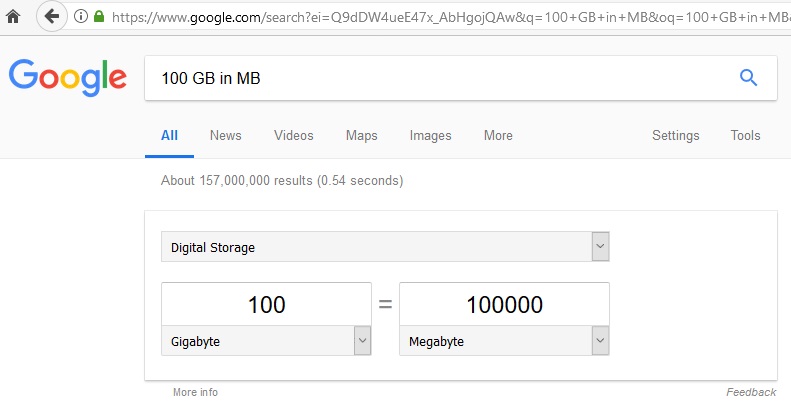791x405 pixels.
Task: Open search Settings menu
Action: click(x=675, y=135)
